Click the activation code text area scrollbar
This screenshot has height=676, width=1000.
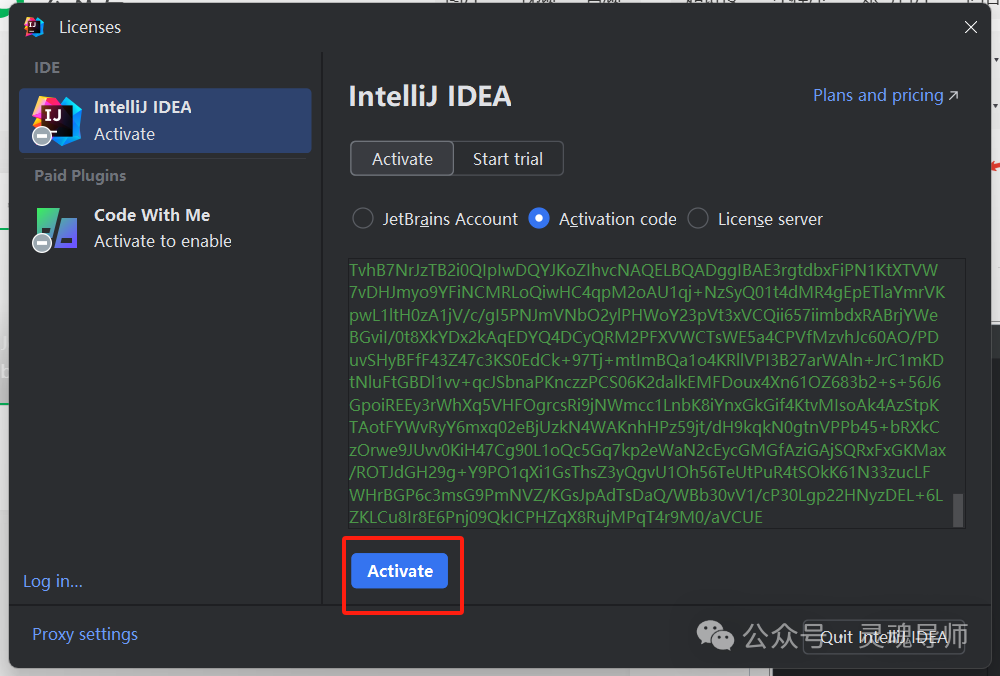(958, 508)
